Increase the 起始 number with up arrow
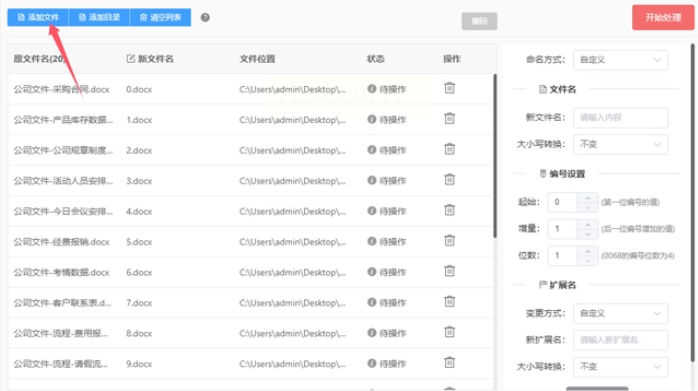Screen dimensions: 698x391 588,198
